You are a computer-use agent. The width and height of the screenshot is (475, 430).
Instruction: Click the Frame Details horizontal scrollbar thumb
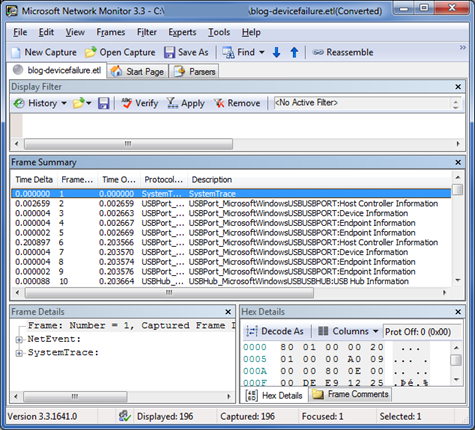75,396
